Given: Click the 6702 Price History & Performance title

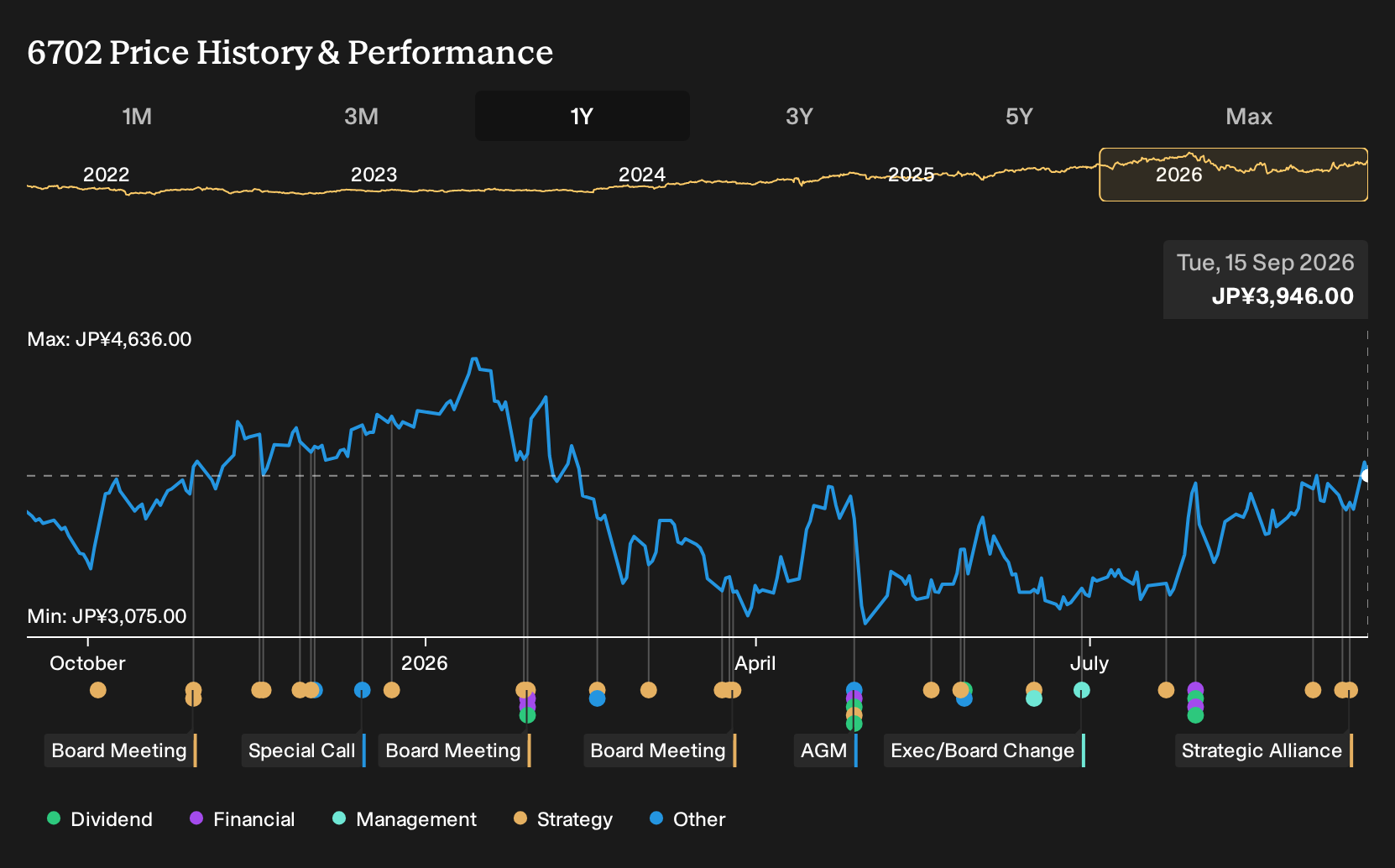Looking at the screenshot, I should tap(290, 52).
